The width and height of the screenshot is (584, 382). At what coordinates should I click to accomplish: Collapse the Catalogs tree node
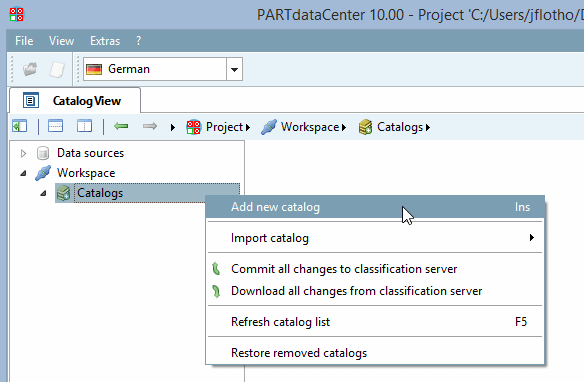click(43, 193)
